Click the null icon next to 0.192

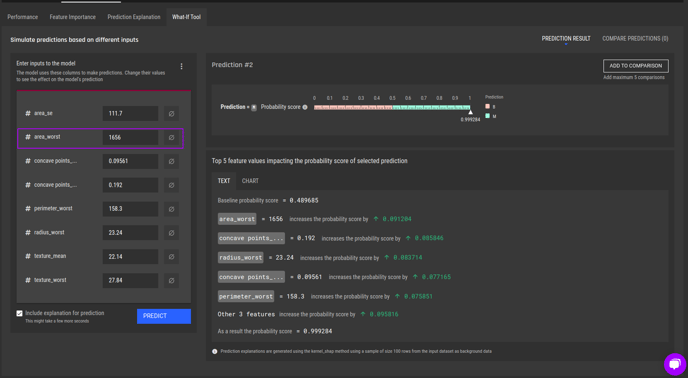[x=171, y=185]
